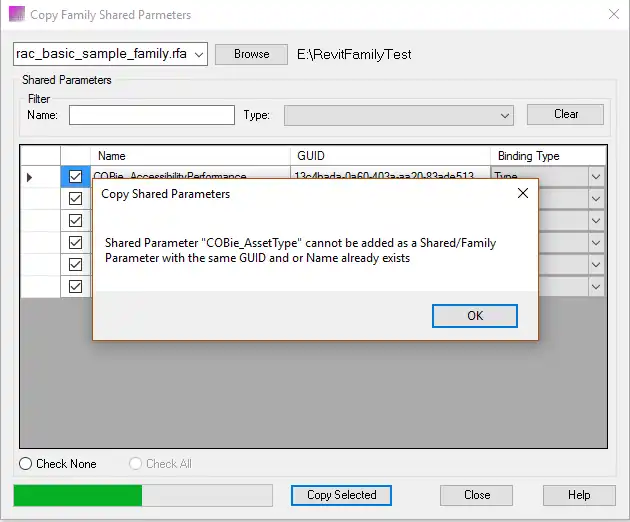
Task: Click the Copy Family Shared Parameters window icon
Action: [16, 15]
